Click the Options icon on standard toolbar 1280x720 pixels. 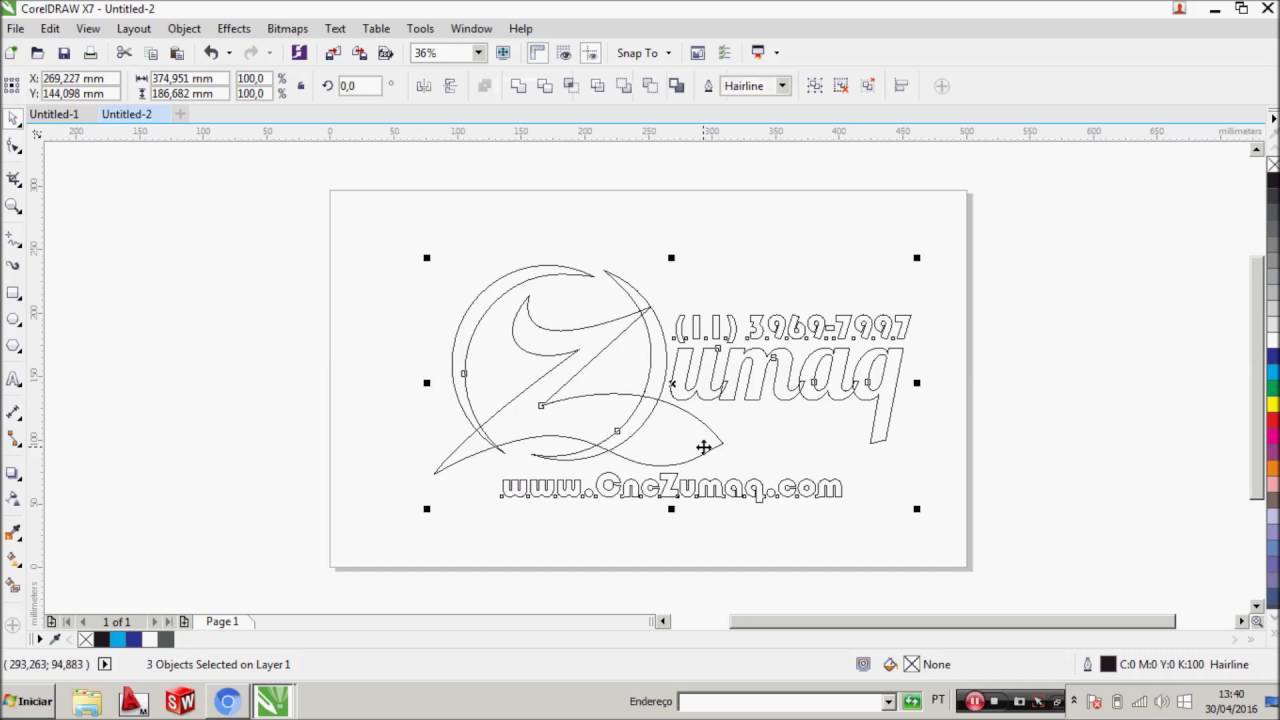pyautogui.click(x=724, y=53)
